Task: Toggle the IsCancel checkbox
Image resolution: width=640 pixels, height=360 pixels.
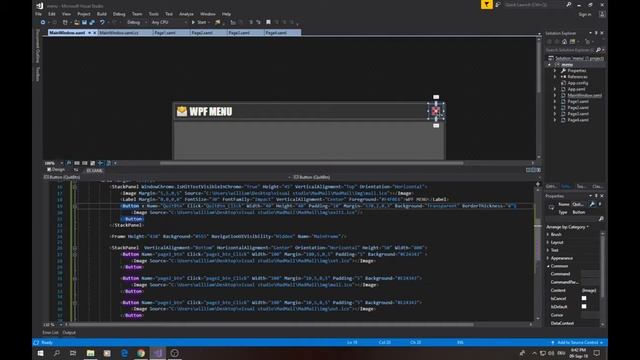Action: 584,298
